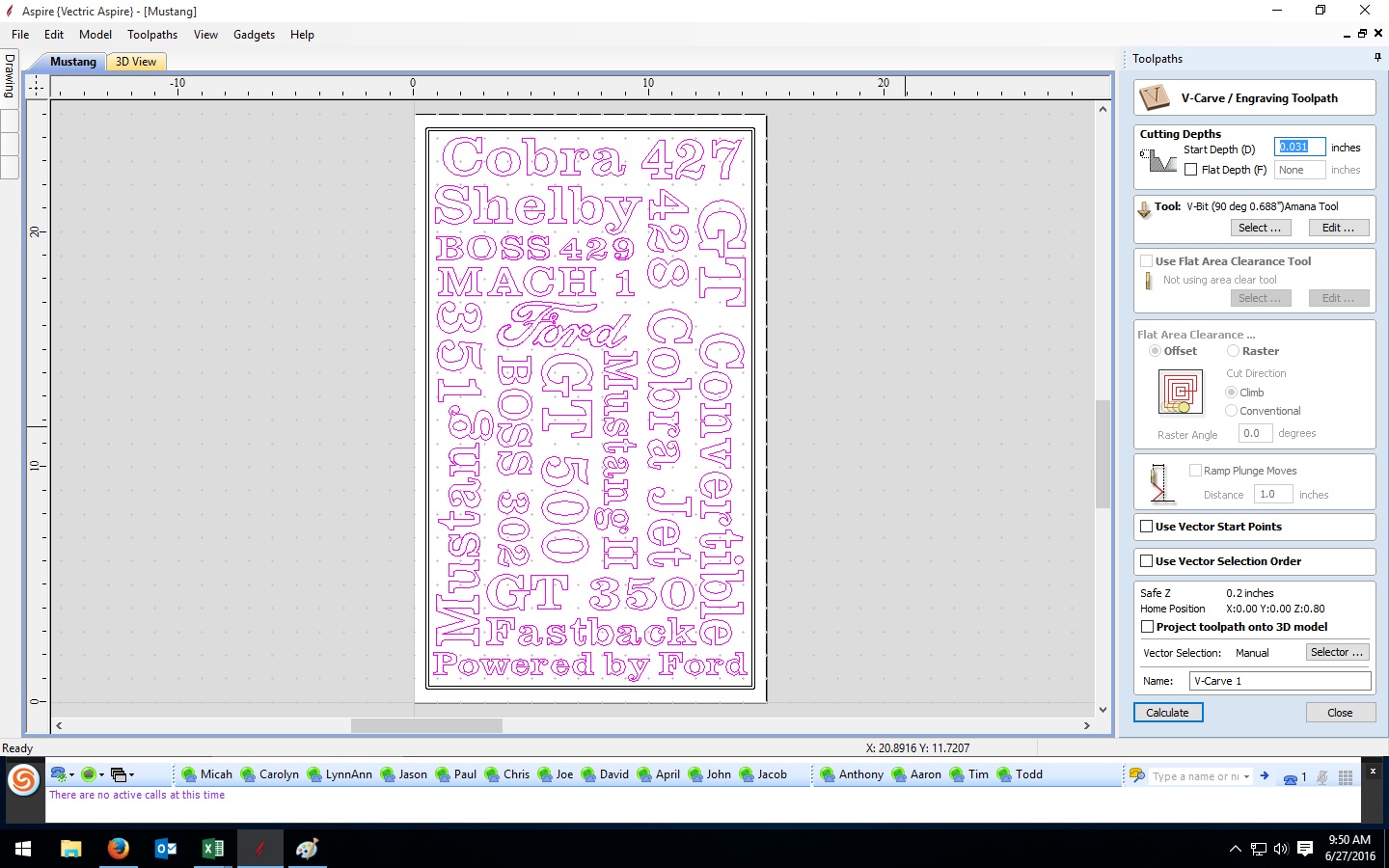This screenshot has height=868, width=1389.
Task: Open the green presence status dropdown
Action: click(101, 775)
